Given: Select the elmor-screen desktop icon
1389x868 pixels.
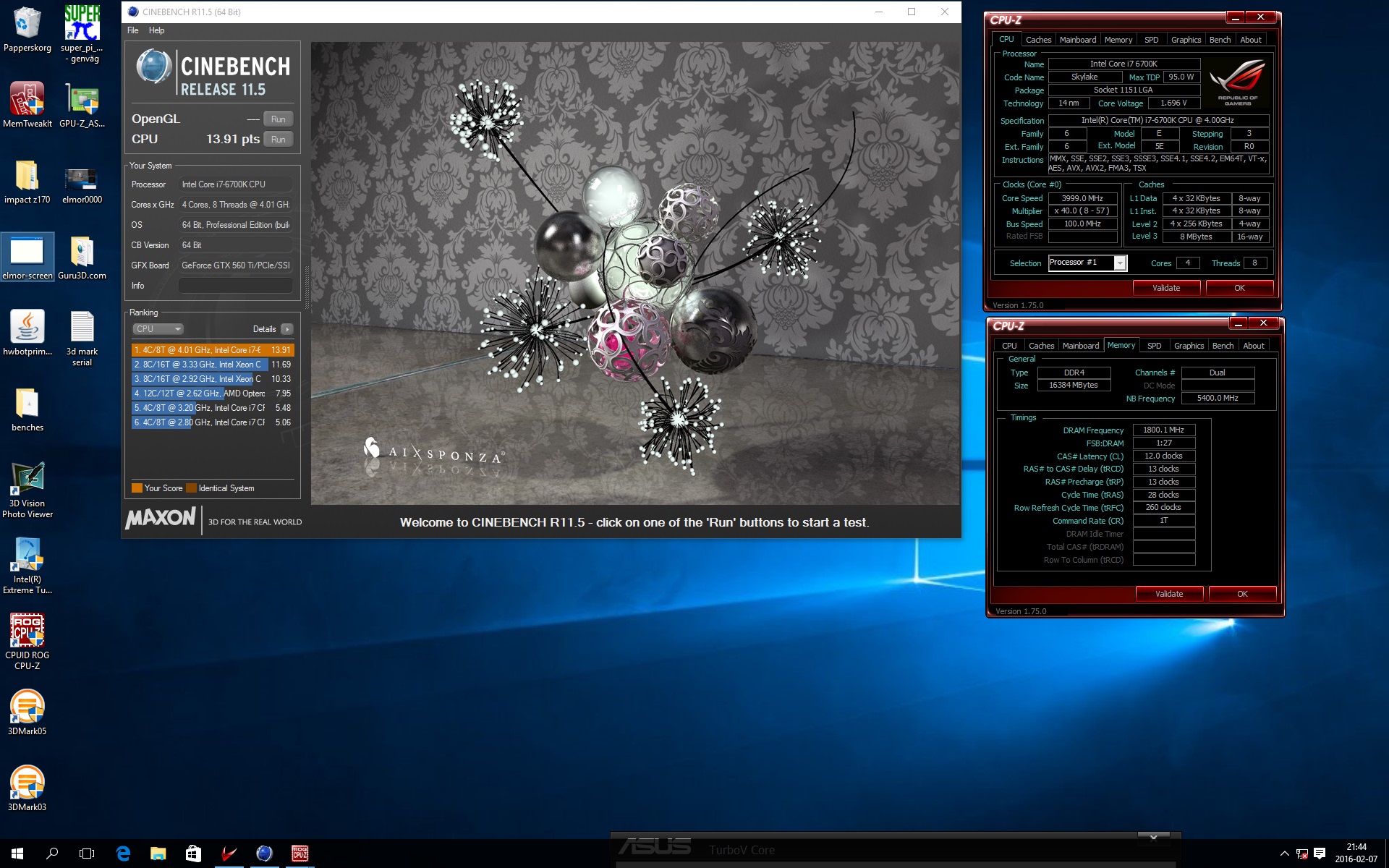Looking at the screenshot, I should pos(27,257).
